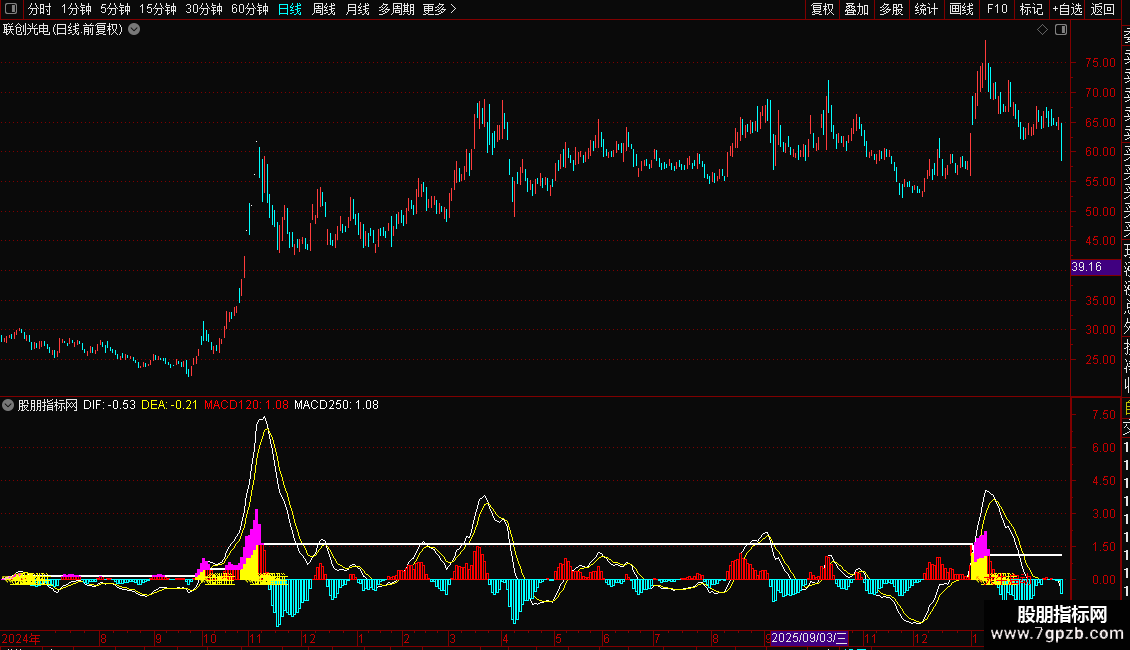Click the diamond marker icon above chart

click(1043, 30)
